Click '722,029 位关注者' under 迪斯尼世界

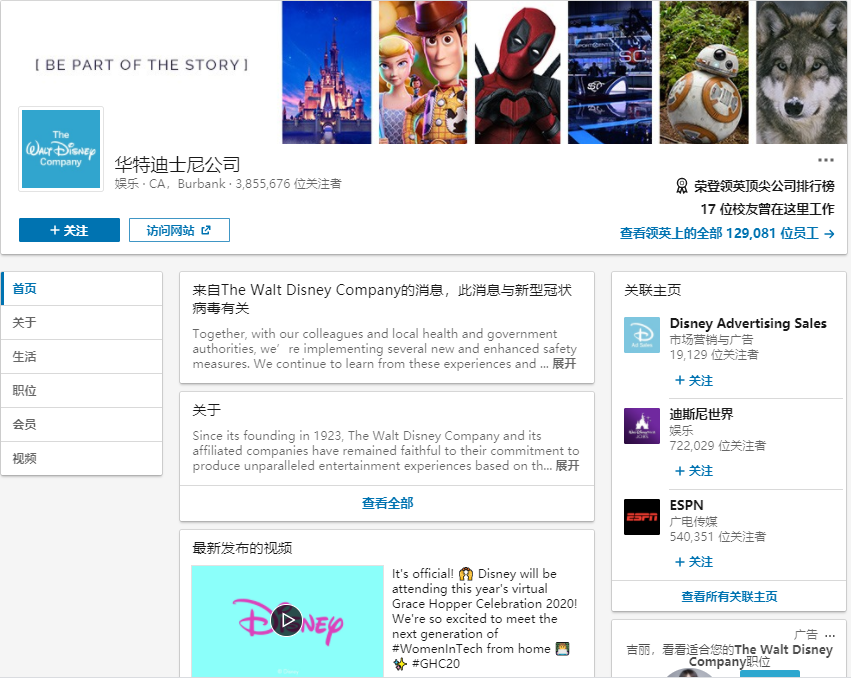[x=717, y=446]
